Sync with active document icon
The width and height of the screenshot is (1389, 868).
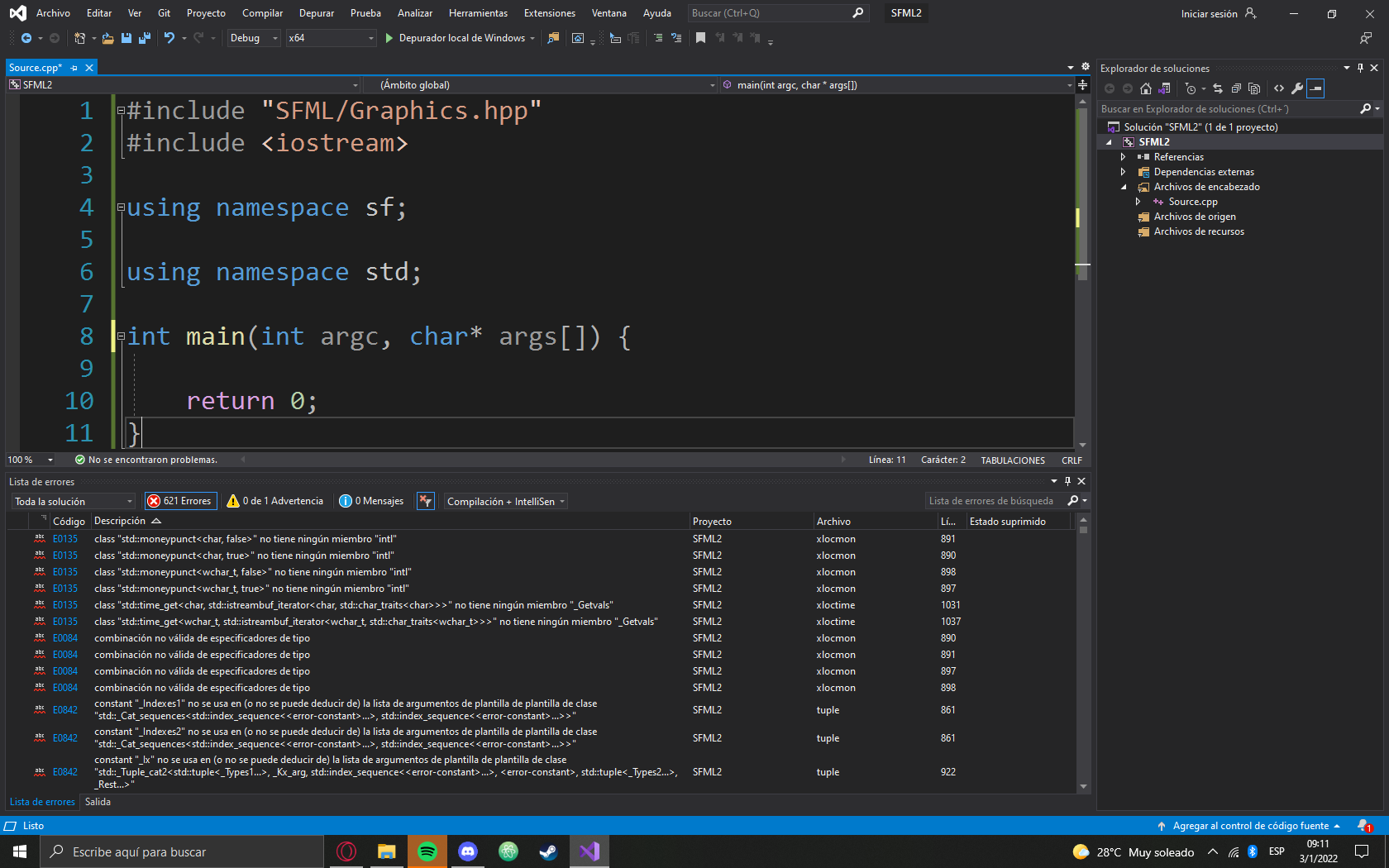click(1218, 88)
